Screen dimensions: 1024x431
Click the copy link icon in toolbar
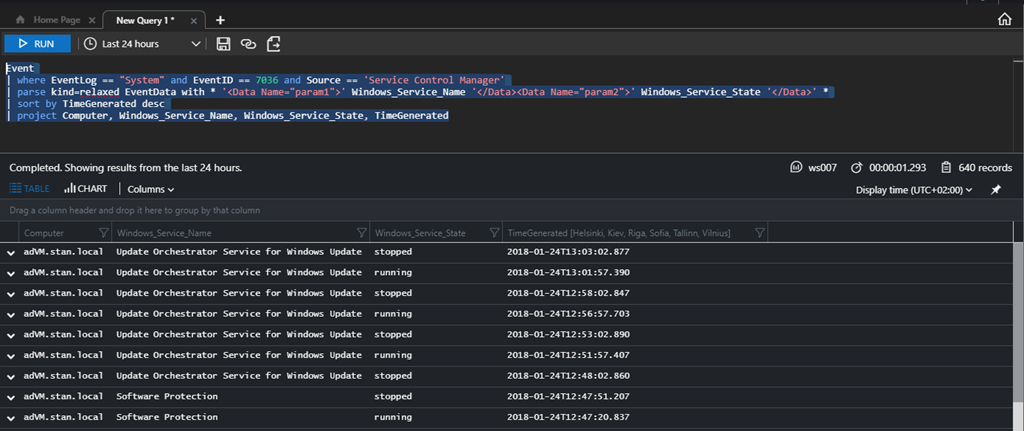point(248,44)
